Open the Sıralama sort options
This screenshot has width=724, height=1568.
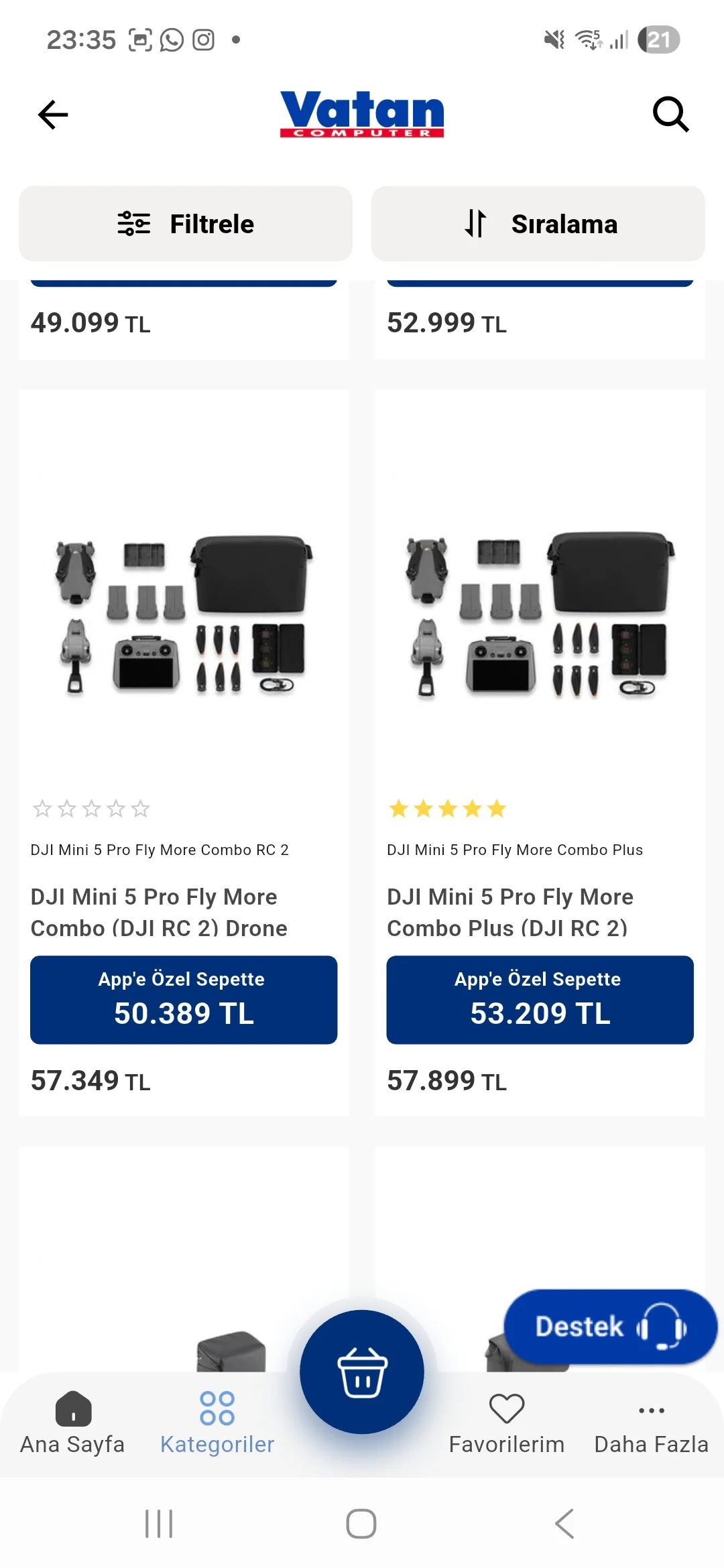point(538,224)
